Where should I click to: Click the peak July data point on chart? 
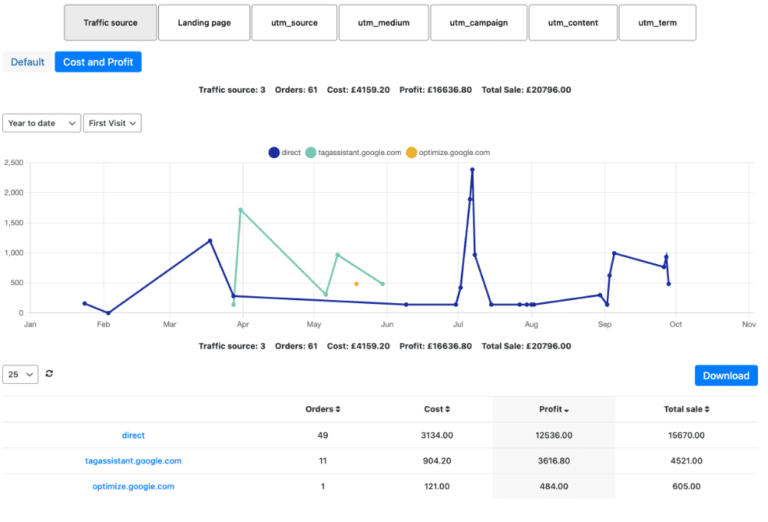click(x=472, y=170)
